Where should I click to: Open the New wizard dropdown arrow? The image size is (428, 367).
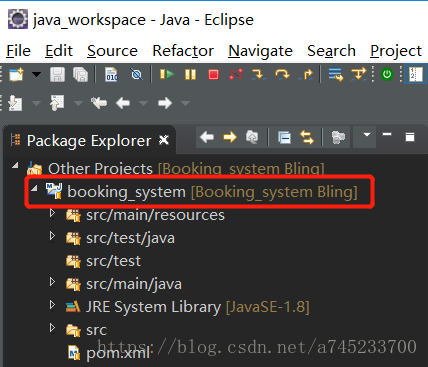tap(36, 74)
